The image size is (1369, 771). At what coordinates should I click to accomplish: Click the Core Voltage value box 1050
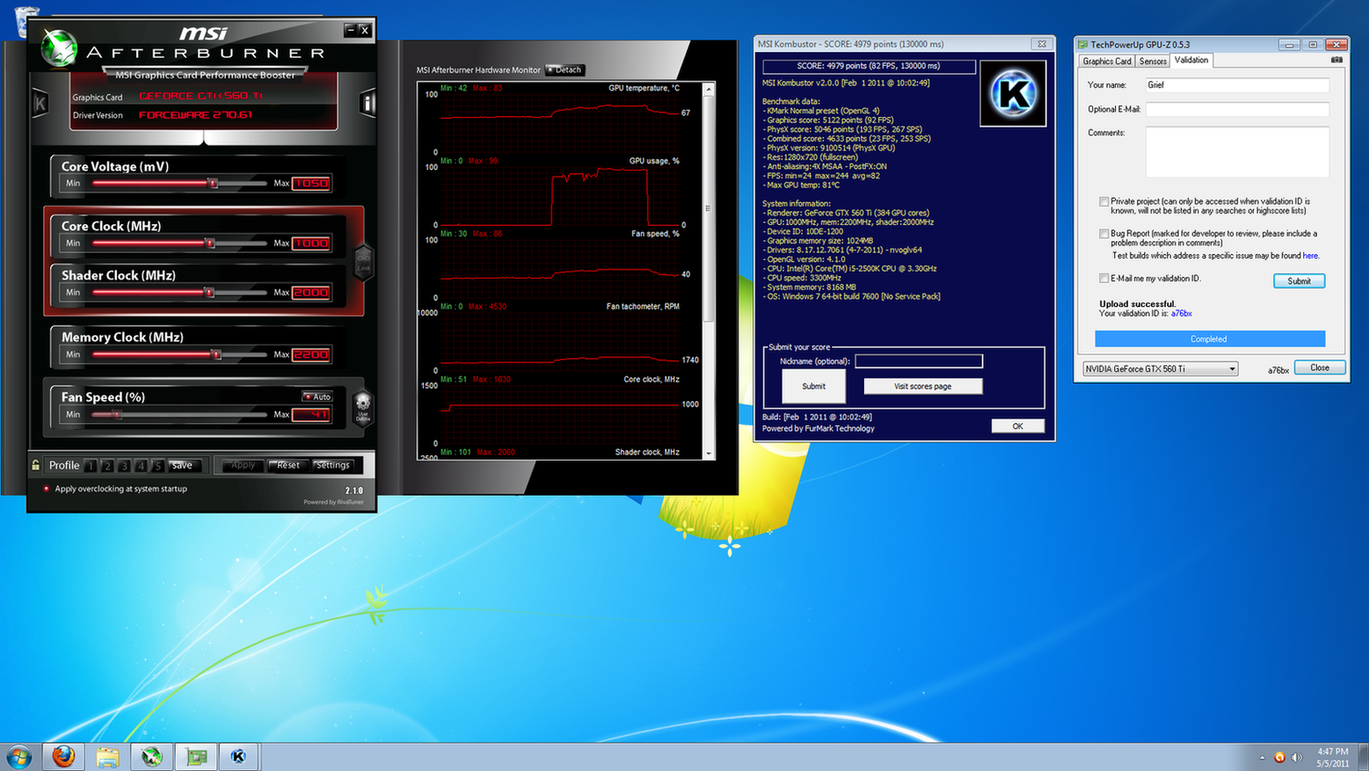311,183
